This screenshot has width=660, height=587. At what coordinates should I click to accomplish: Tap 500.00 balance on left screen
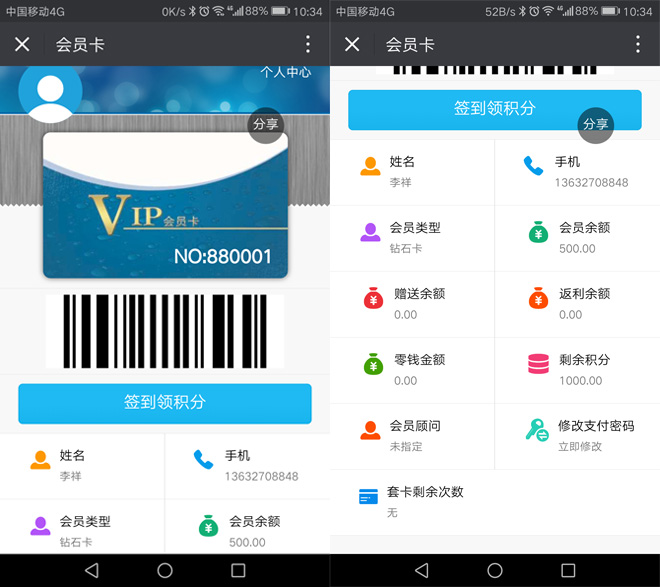pyautogui.click(x=248, y=542)
